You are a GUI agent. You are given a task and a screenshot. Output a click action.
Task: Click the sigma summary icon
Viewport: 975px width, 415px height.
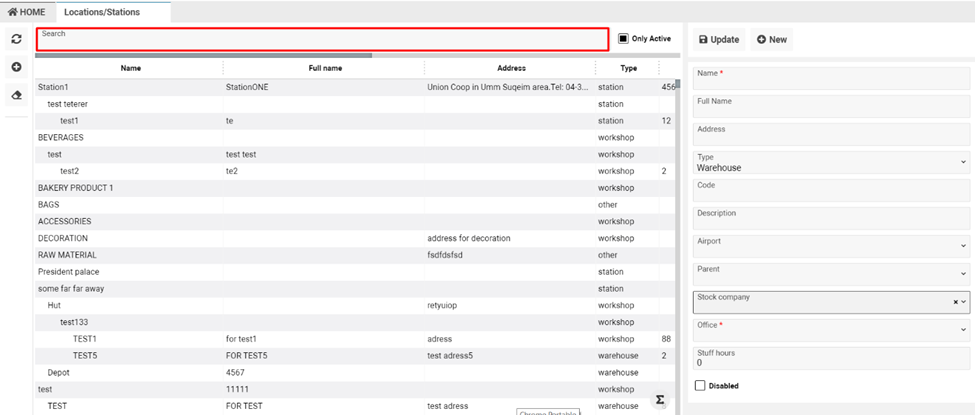tap(660, 399)
